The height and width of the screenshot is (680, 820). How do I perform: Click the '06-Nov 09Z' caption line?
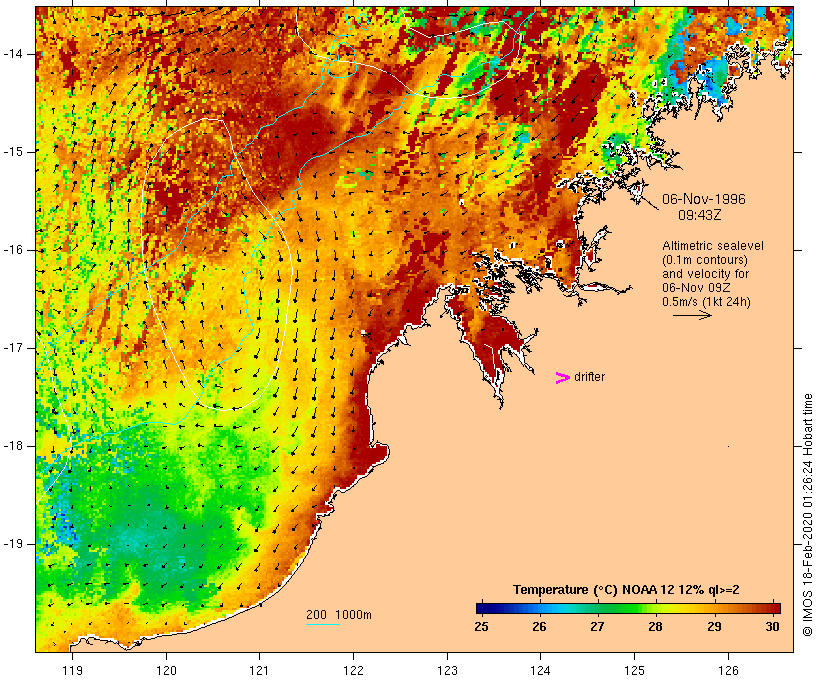697,288
